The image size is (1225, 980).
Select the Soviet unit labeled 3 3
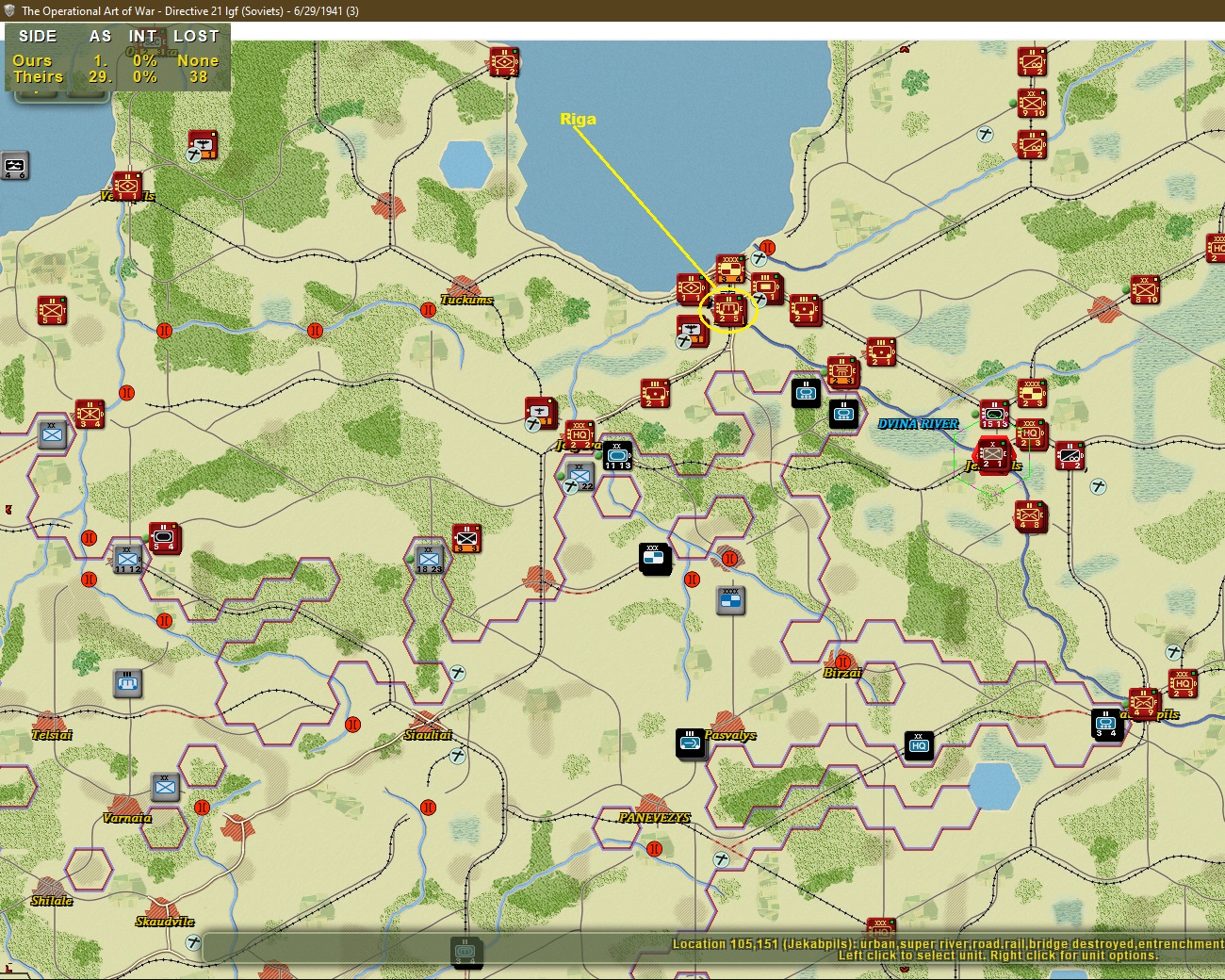466,538
